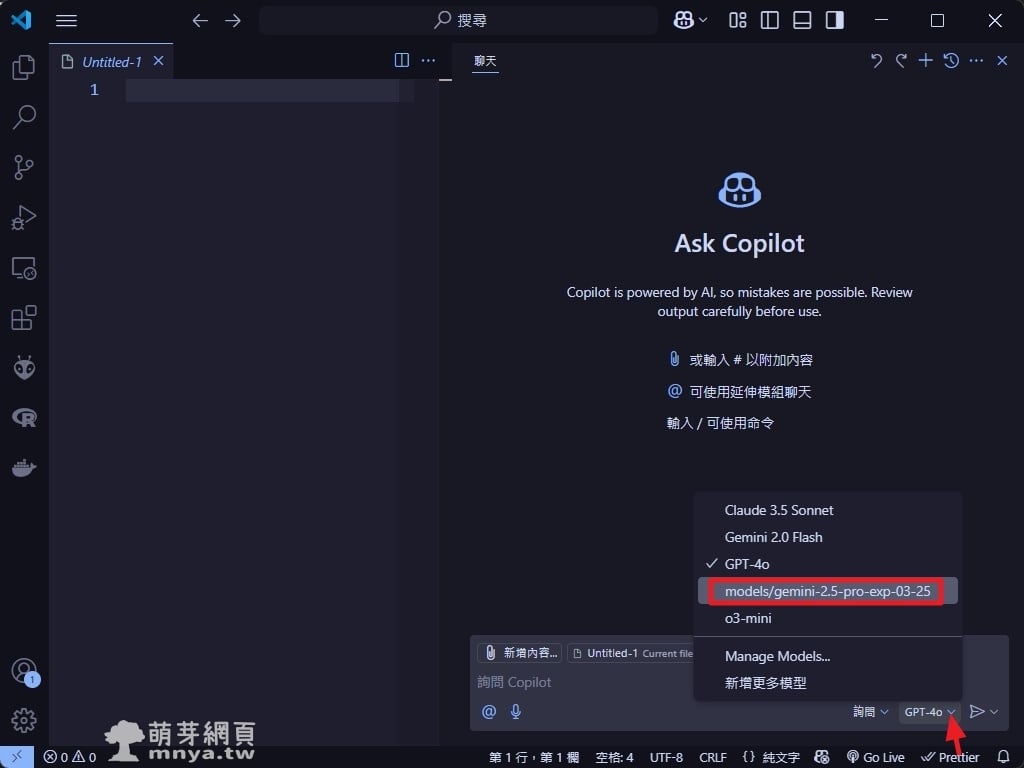Click the 新增內容 attach context button
Image resolution: width=1024 pixels, height=768 pixels.
(520, 653)
